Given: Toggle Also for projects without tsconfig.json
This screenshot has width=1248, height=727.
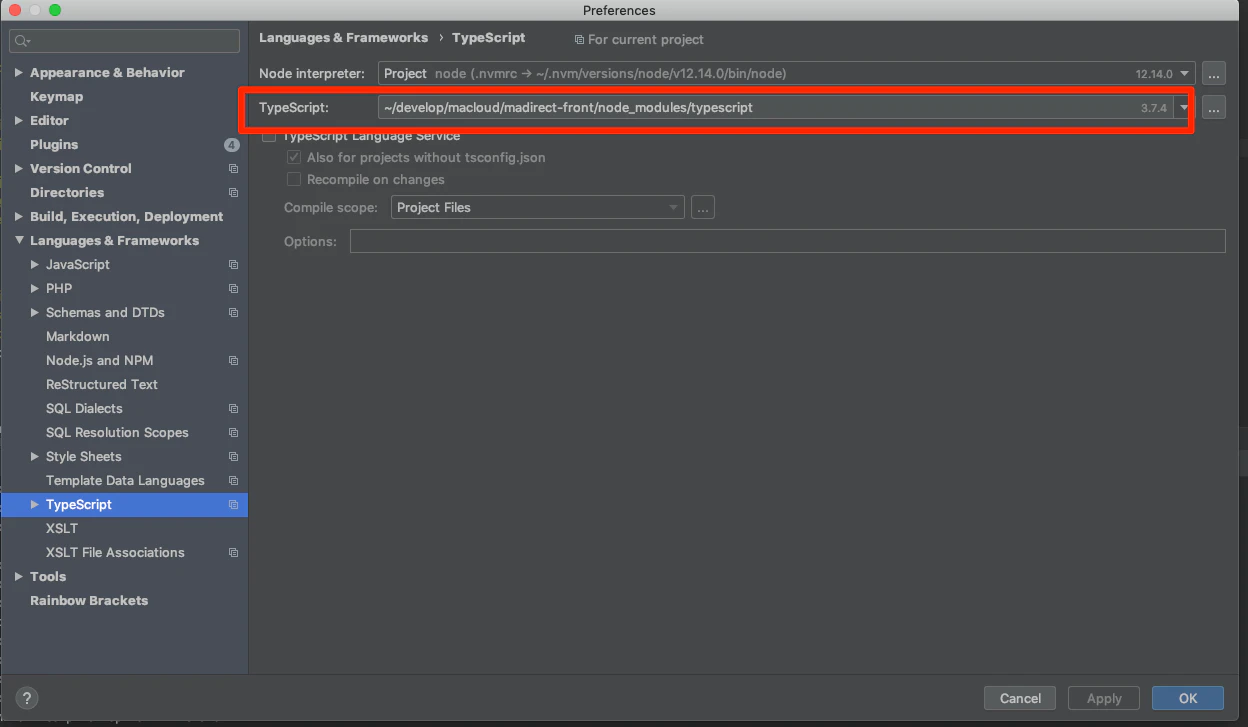Looking at the screenshot, I should click(x=294, y=158).
